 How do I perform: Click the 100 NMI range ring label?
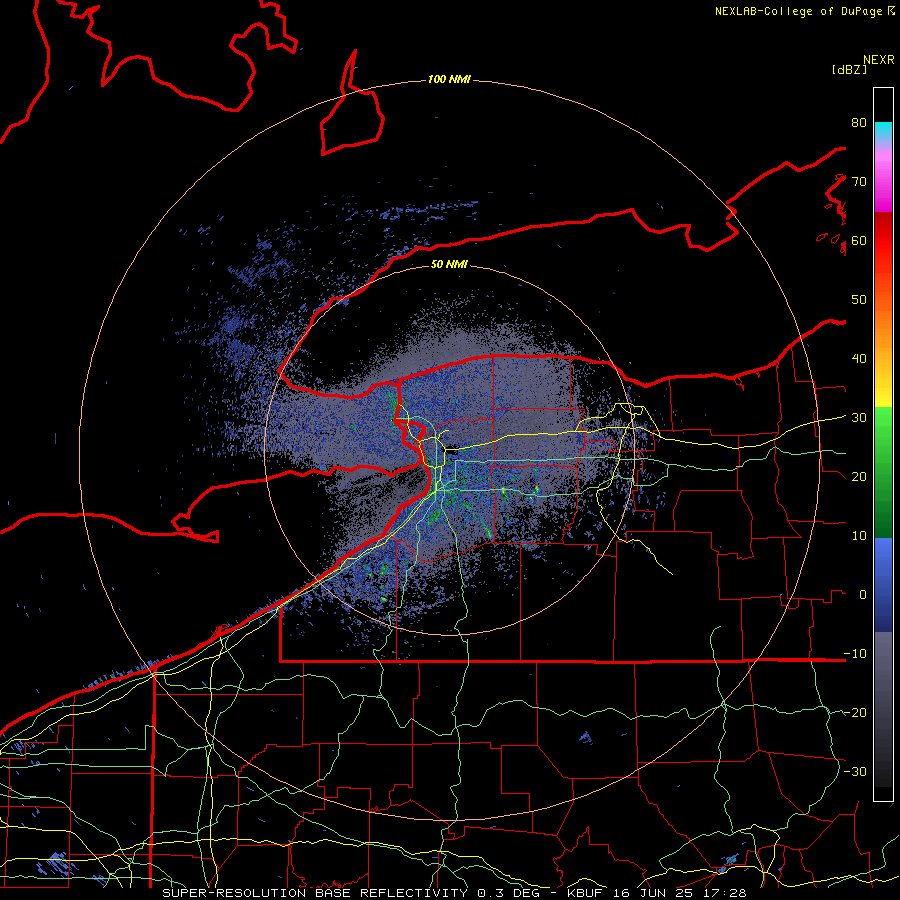click(449, 79)
